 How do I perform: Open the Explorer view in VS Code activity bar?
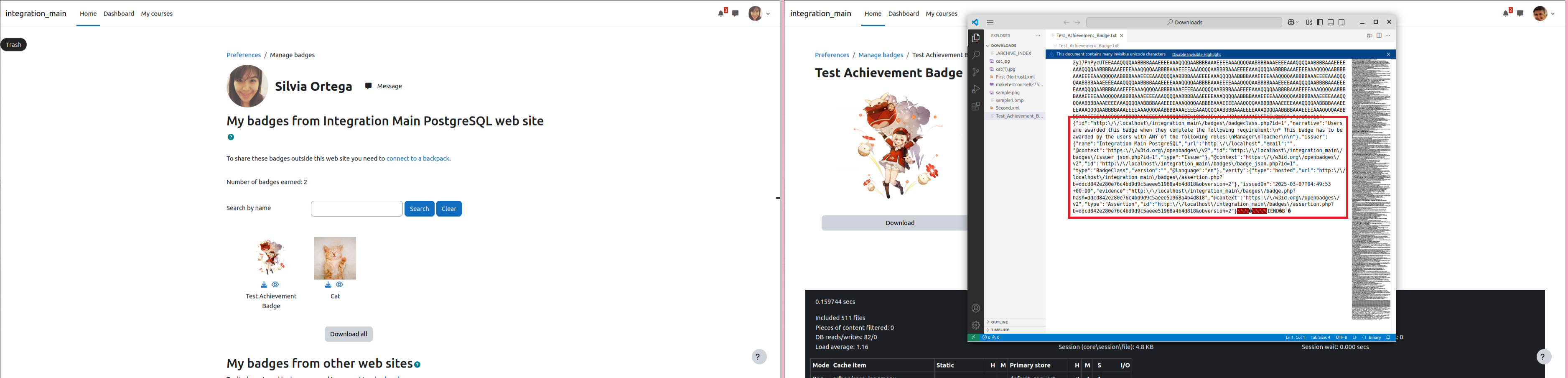(x=975, y=38)
